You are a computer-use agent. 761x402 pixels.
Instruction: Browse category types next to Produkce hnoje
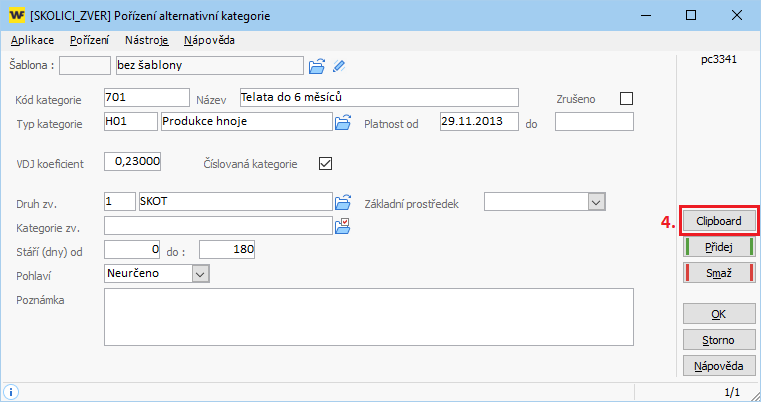pos(343,122)
